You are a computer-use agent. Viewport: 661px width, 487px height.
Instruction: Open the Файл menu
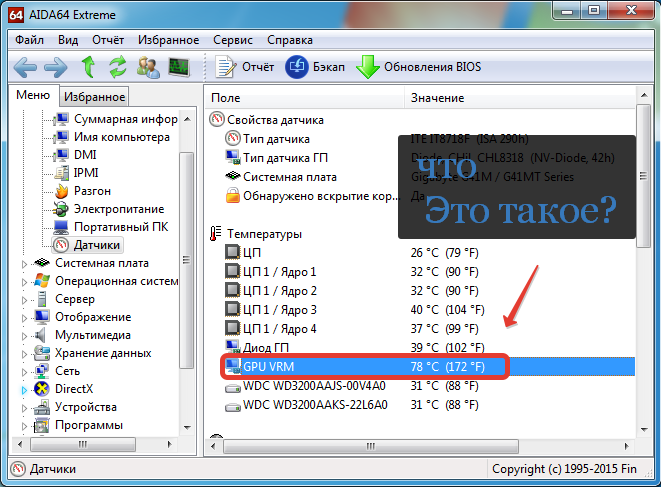[30, 40]
